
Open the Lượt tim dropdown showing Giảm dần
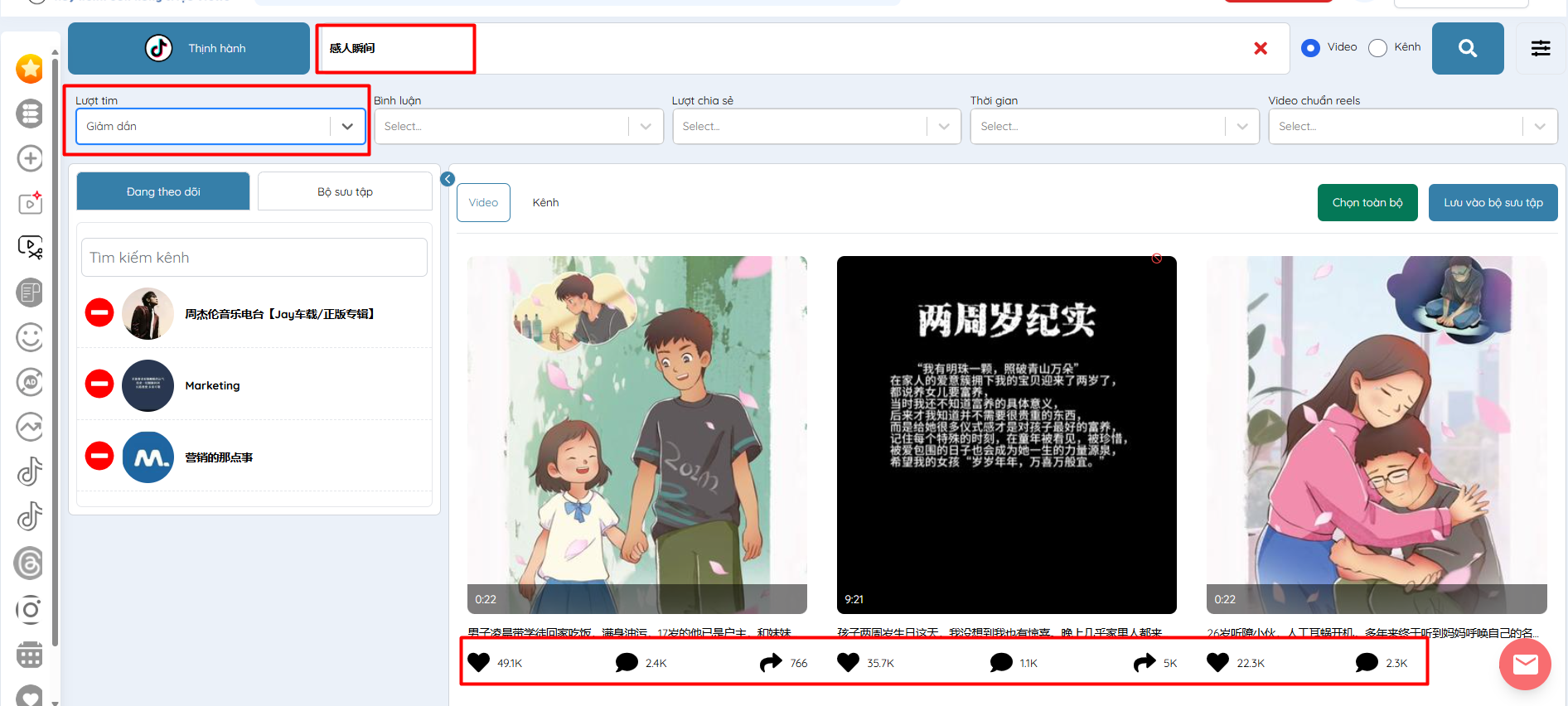coord(220,126)
